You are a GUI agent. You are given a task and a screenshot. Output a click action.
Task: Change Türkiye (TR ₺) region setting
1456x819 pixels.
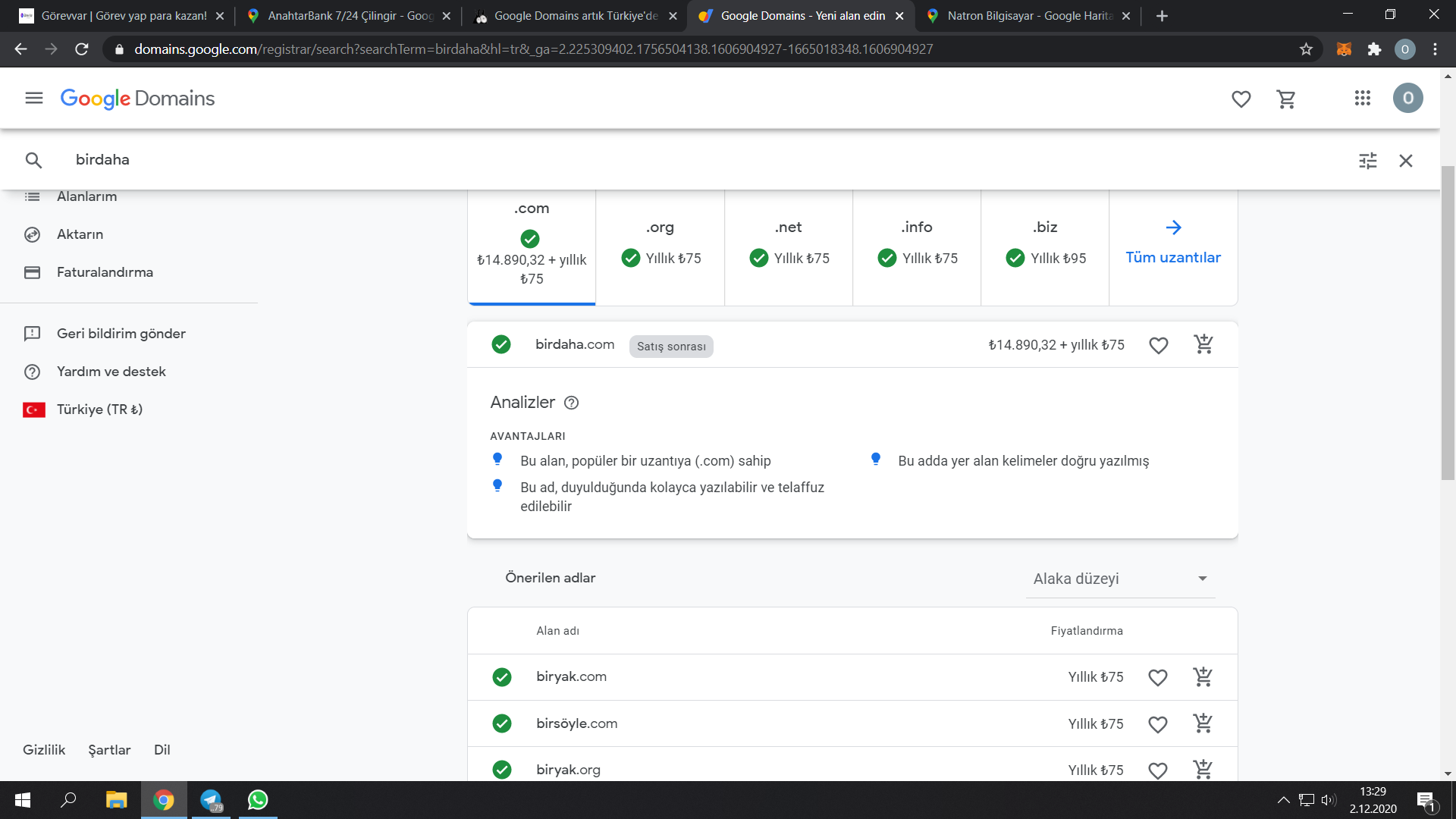click(99, 409)
